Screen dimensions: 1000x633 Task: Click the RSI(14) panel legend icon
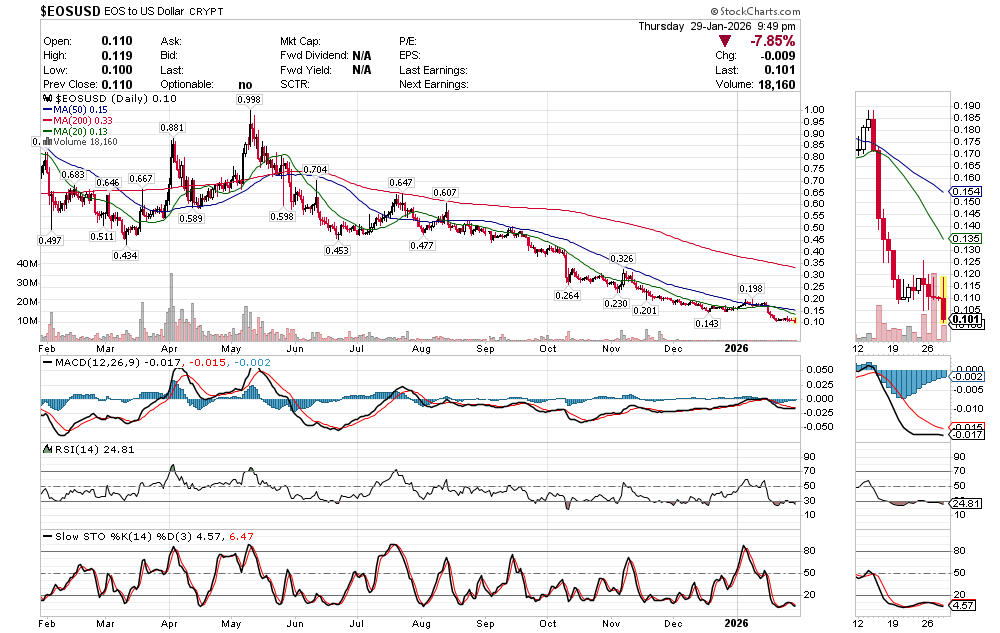(x=47, y=450)
